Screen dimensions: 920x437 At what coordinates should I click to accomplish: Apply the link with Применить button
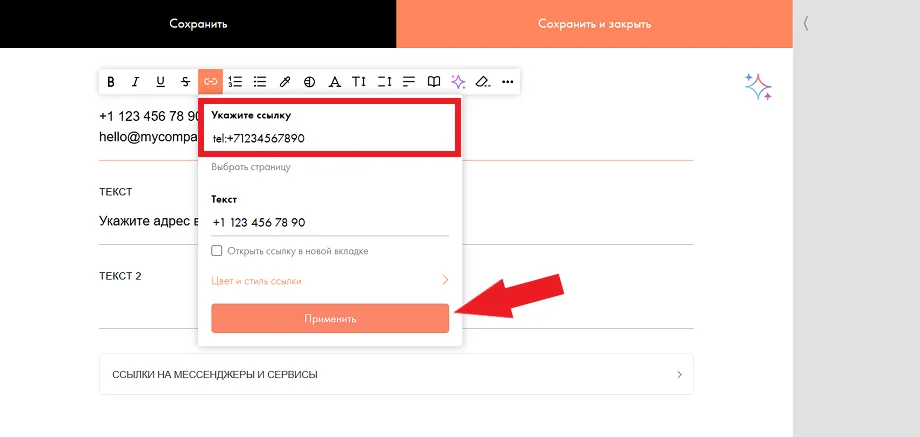point(330,319)
